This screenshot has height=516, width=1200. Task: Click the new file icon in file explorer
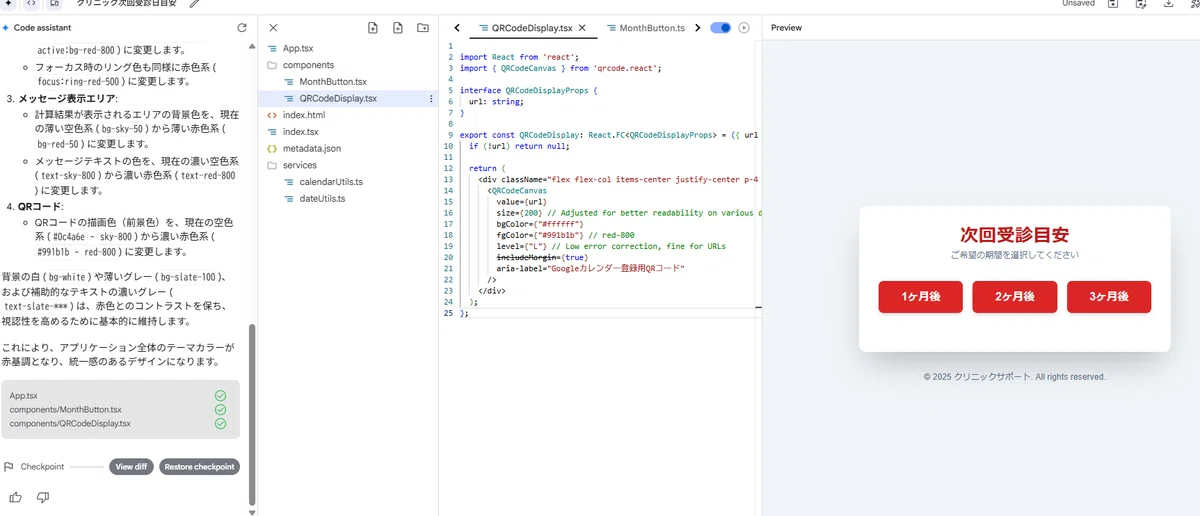(x=398, y=28)
